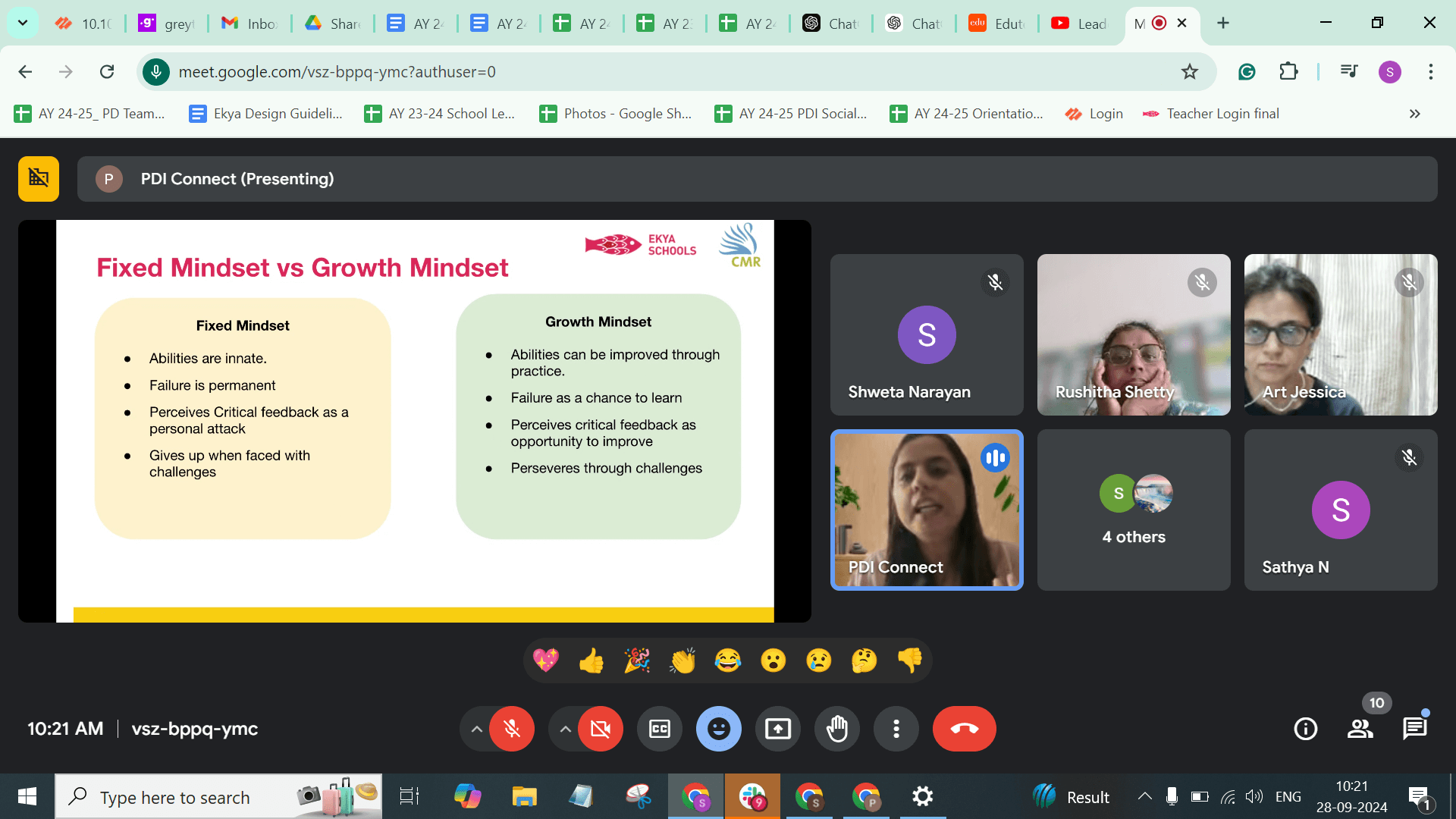Open Windows Start menu
1456x819 pixels.
coord(27,796)
